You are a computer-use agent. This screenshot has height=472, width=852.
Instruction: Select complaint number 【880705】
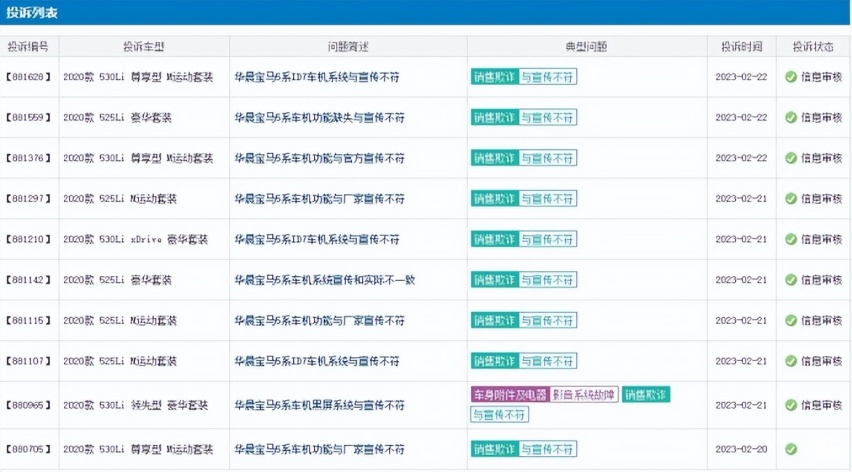pyautogui.click(x=28, y=449)
